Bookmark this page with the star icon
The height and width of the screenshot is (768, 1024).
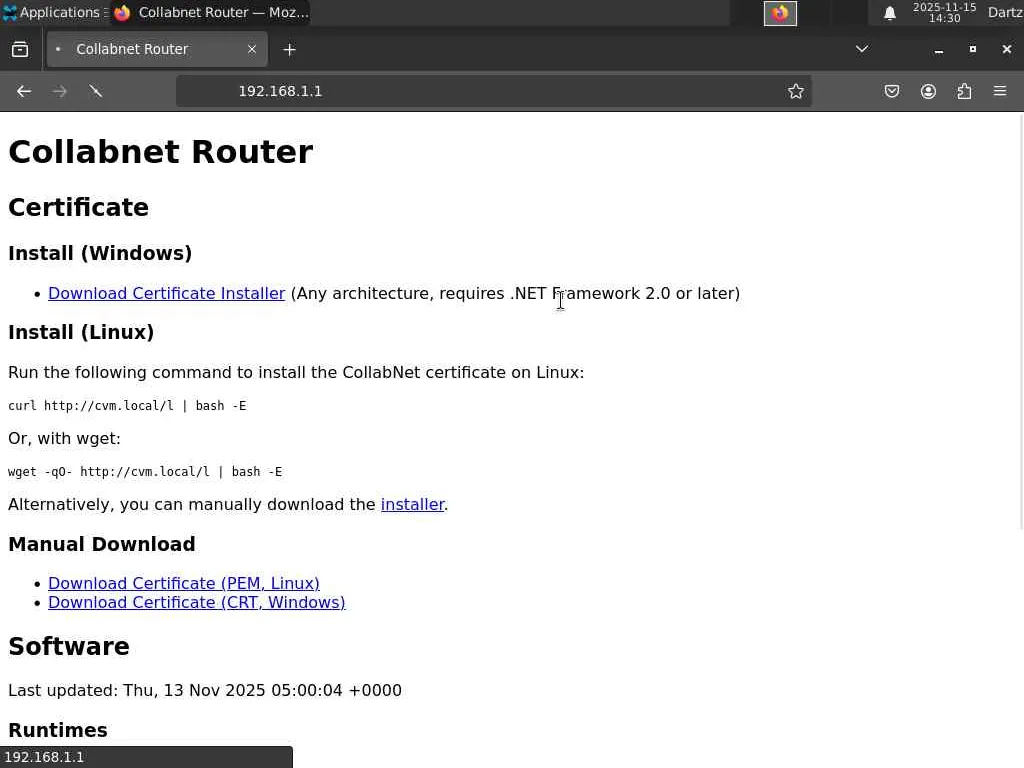pyautogui.click(x=795, y=91)
